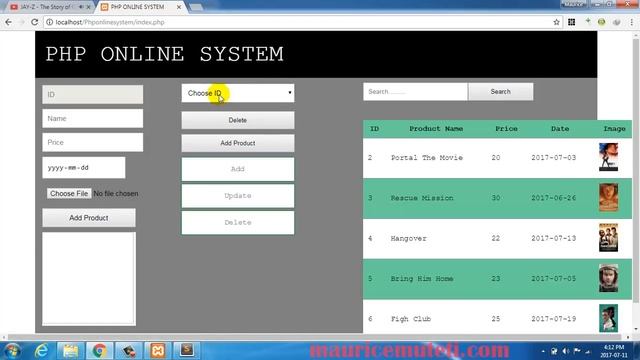Click the Date column header

[560, 129]
